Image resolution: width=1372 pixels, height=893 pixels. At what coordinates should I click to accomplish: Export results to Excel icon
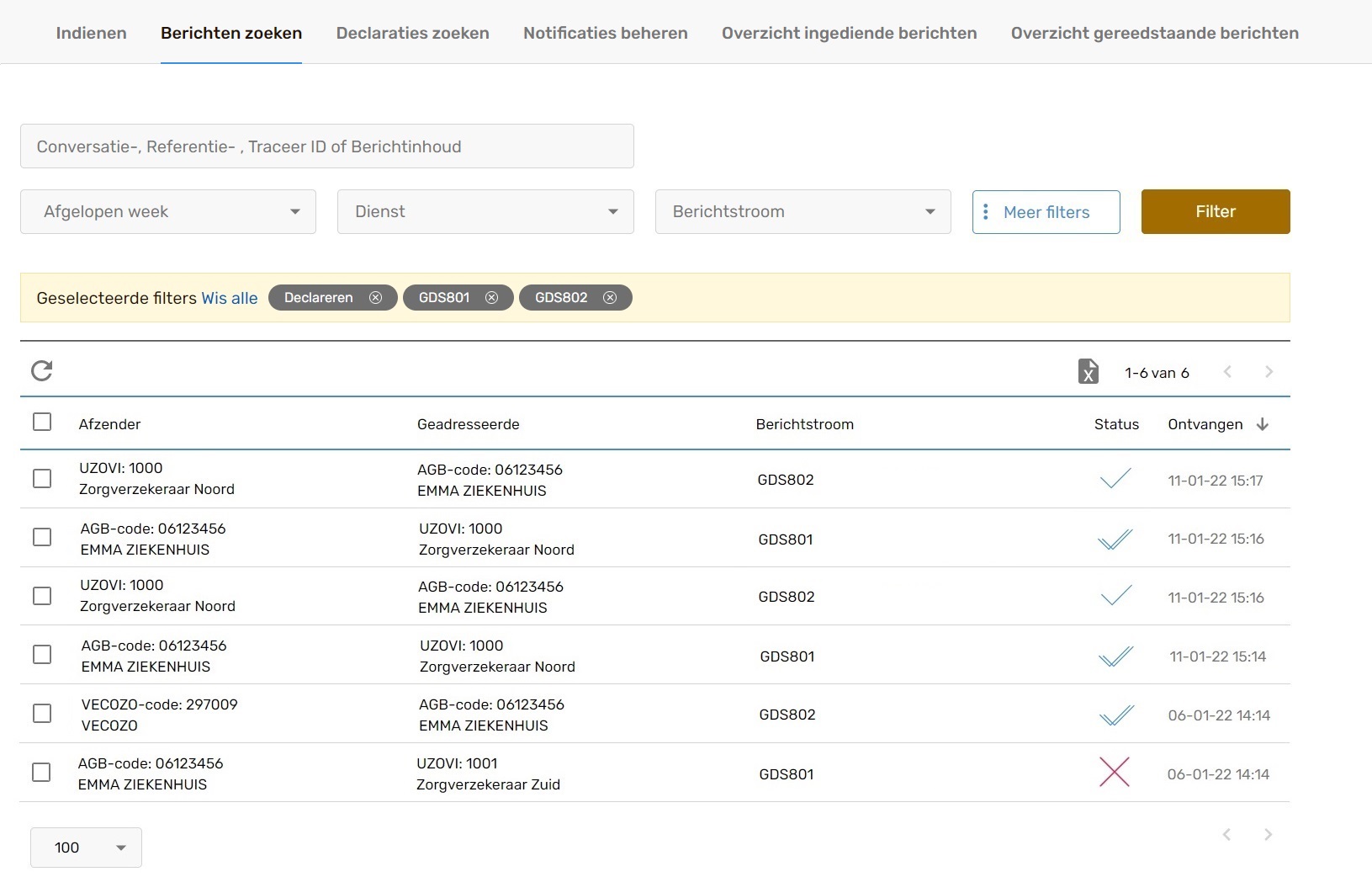pyautogui.click(x=1089, y=371)
